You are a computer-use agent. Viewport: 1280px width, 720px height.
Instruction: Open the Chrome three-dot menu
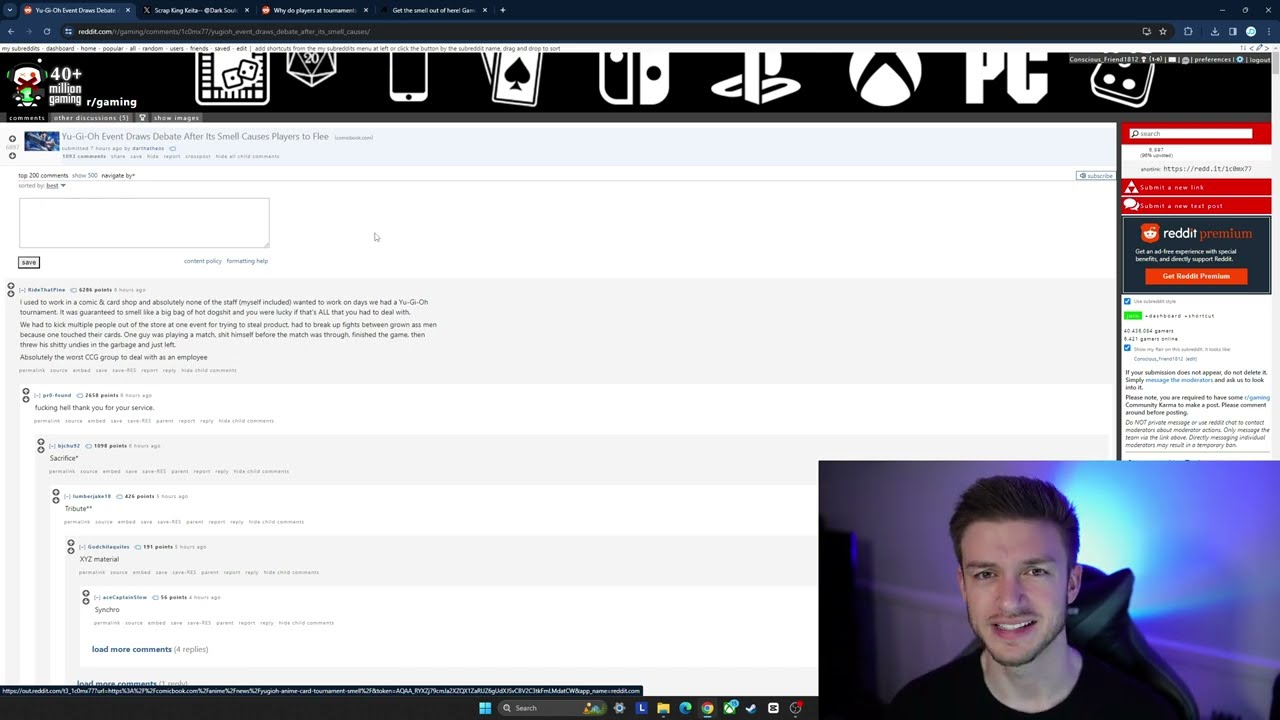1267,31
